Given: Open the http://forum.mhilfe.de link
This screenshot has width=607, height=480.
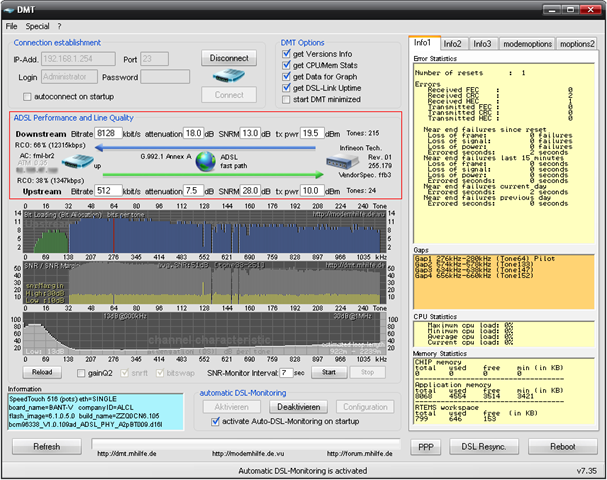Looking at the screenshot, I should click(x=360, y=454).
